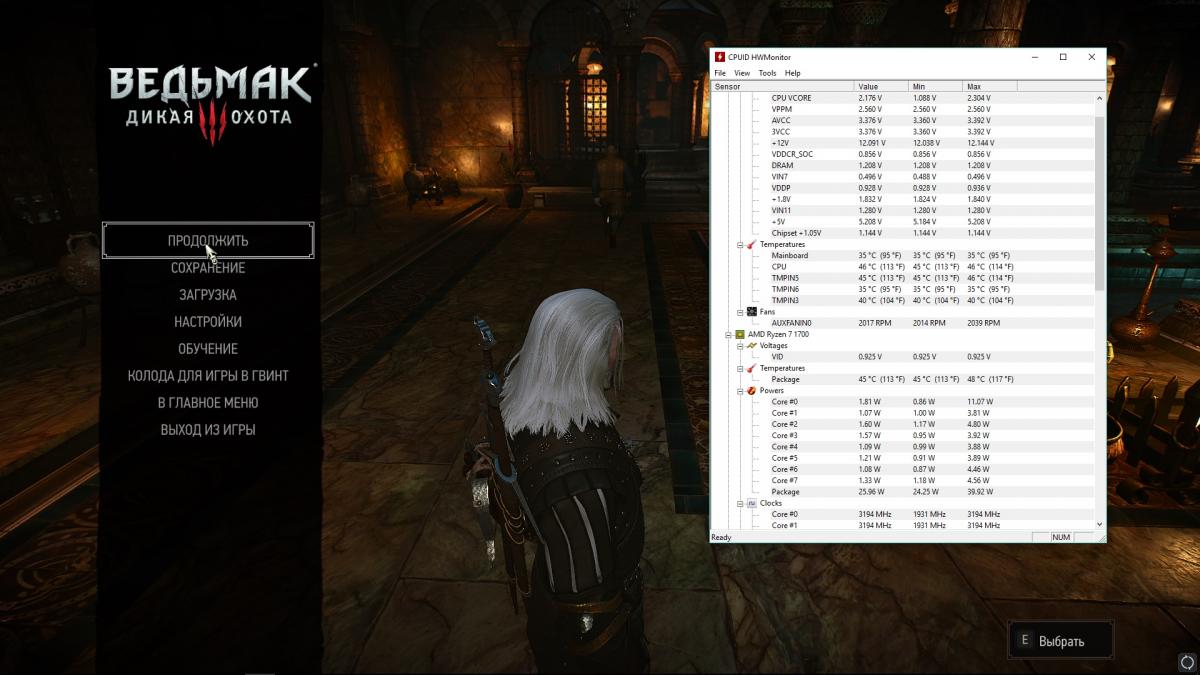
Task: Click the 25.96 W Package power value
Action: tap(871, 492)
